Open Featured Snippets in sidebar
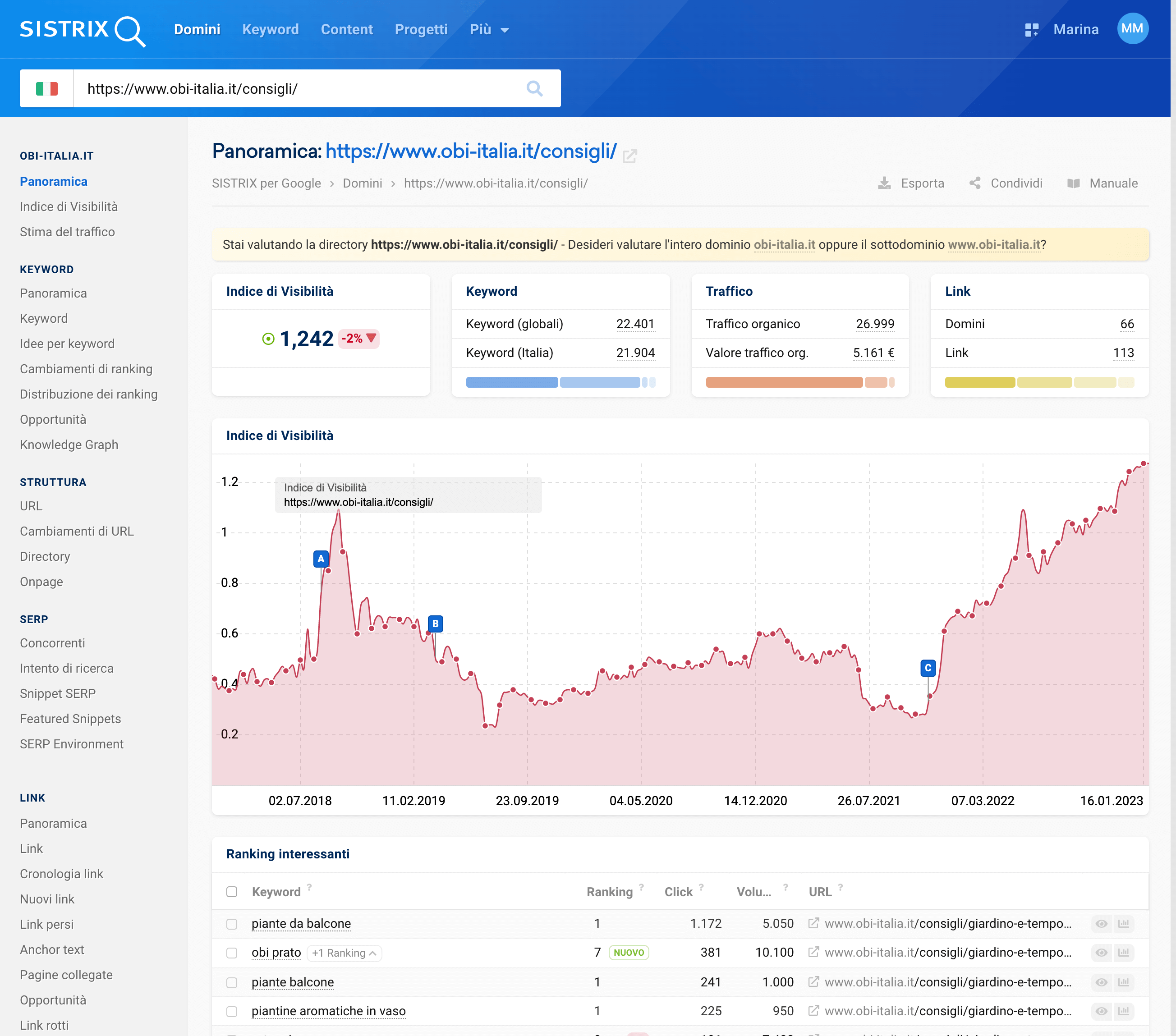The width and height of the screenshot is (1176, 1036). [x=71, y=719]
